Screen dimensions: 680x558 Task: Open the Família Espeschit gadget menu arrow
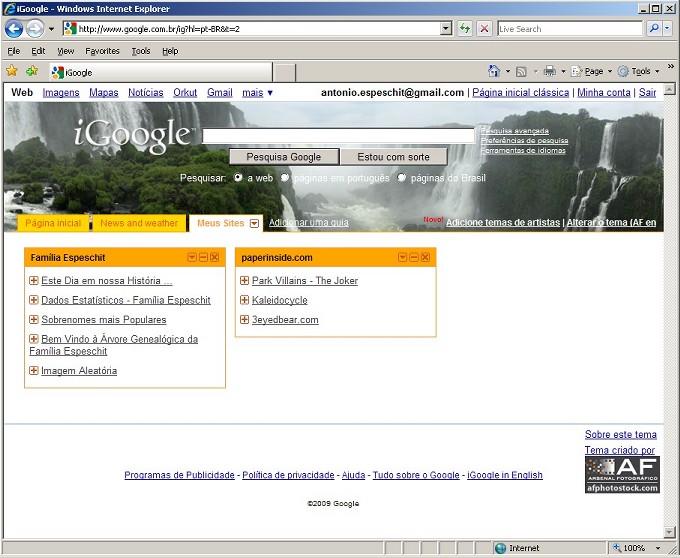193,258
